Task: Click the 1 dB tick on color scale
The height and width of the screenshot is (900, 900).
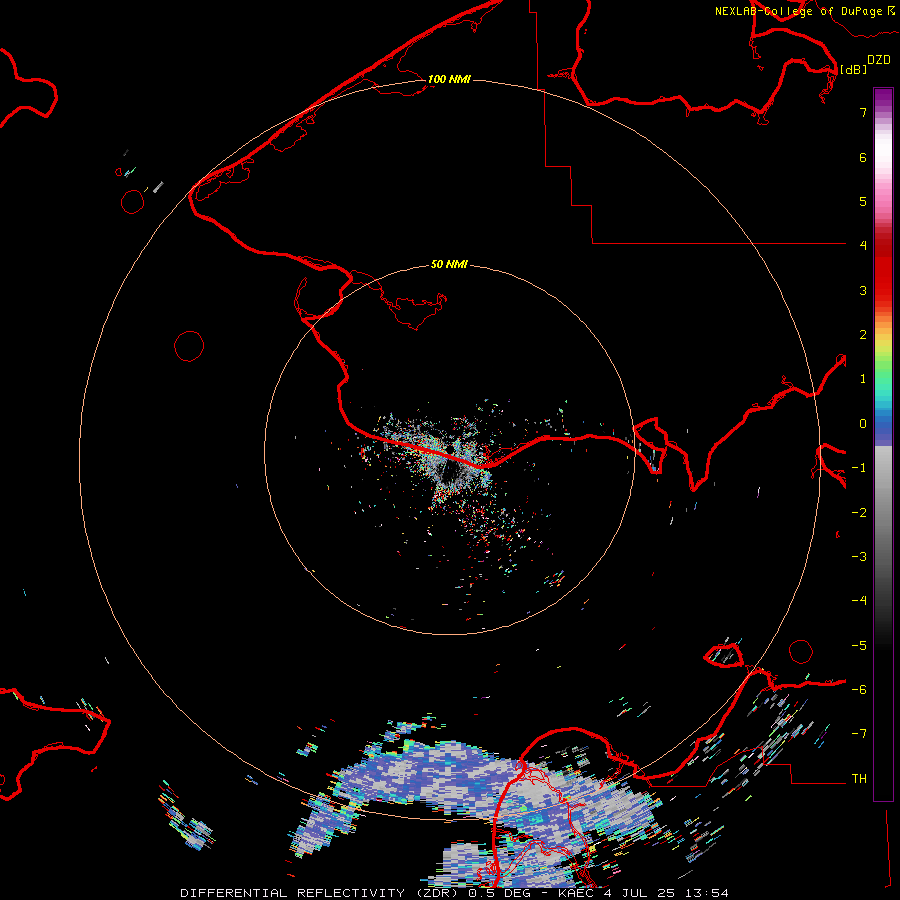Action: click(x=863, y=379)
